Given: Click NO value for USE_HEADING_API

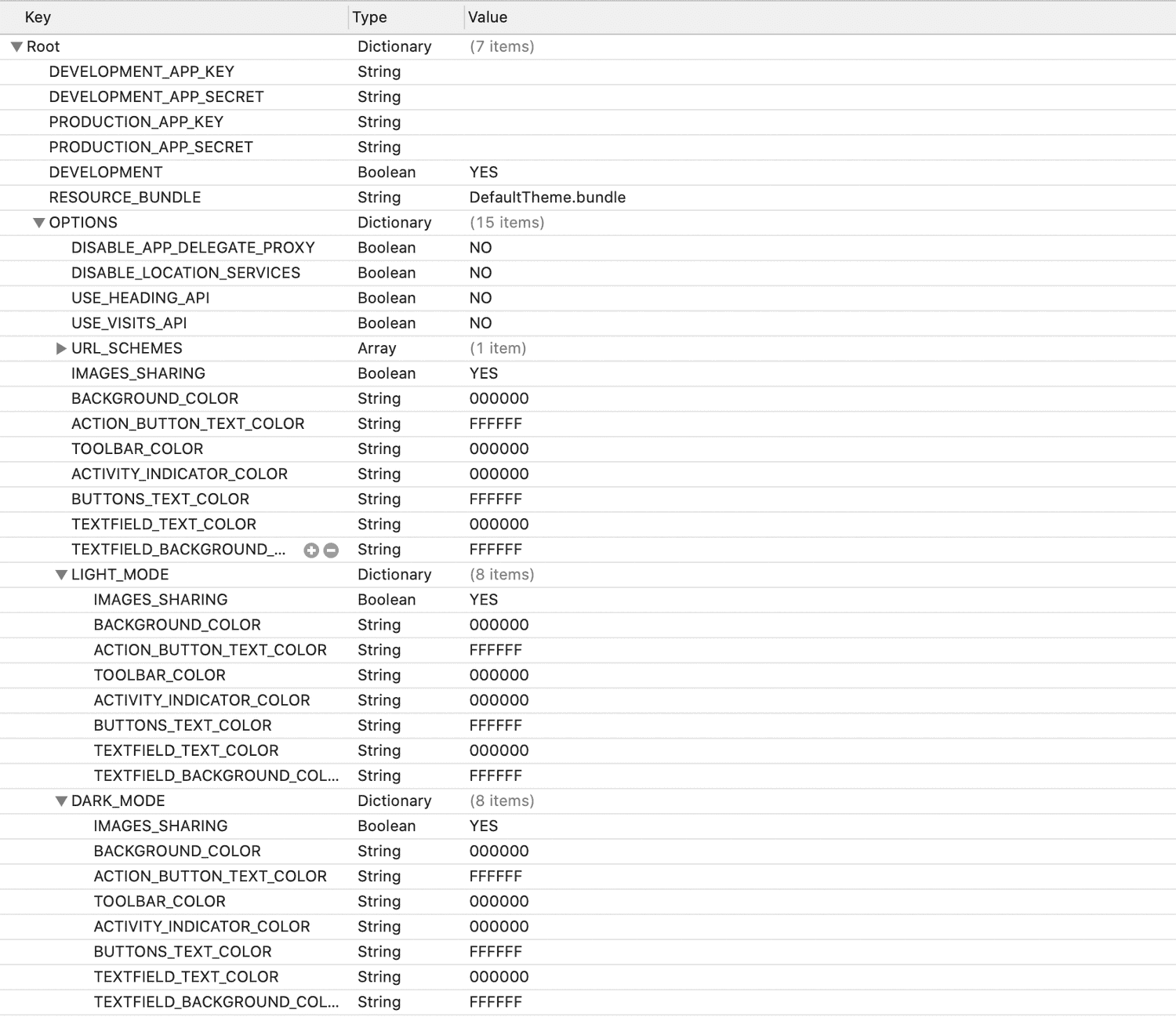Looking at the screenshot, I should 481,298.
